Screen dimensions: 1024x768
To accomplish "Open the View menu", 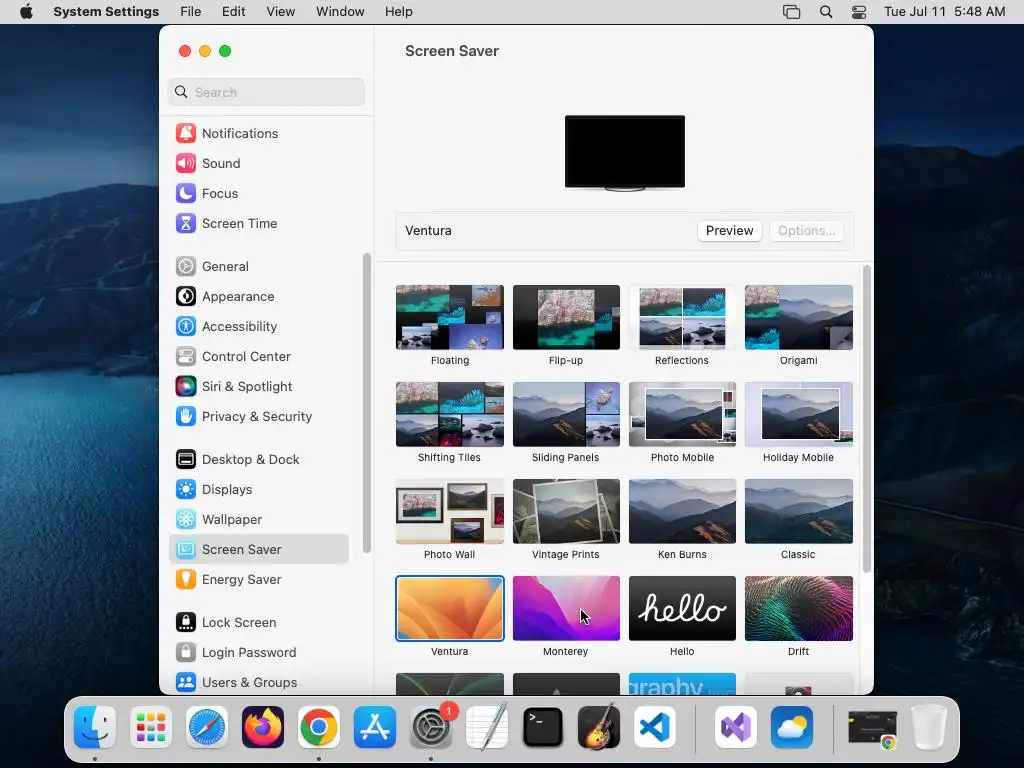I will point(281,12).
